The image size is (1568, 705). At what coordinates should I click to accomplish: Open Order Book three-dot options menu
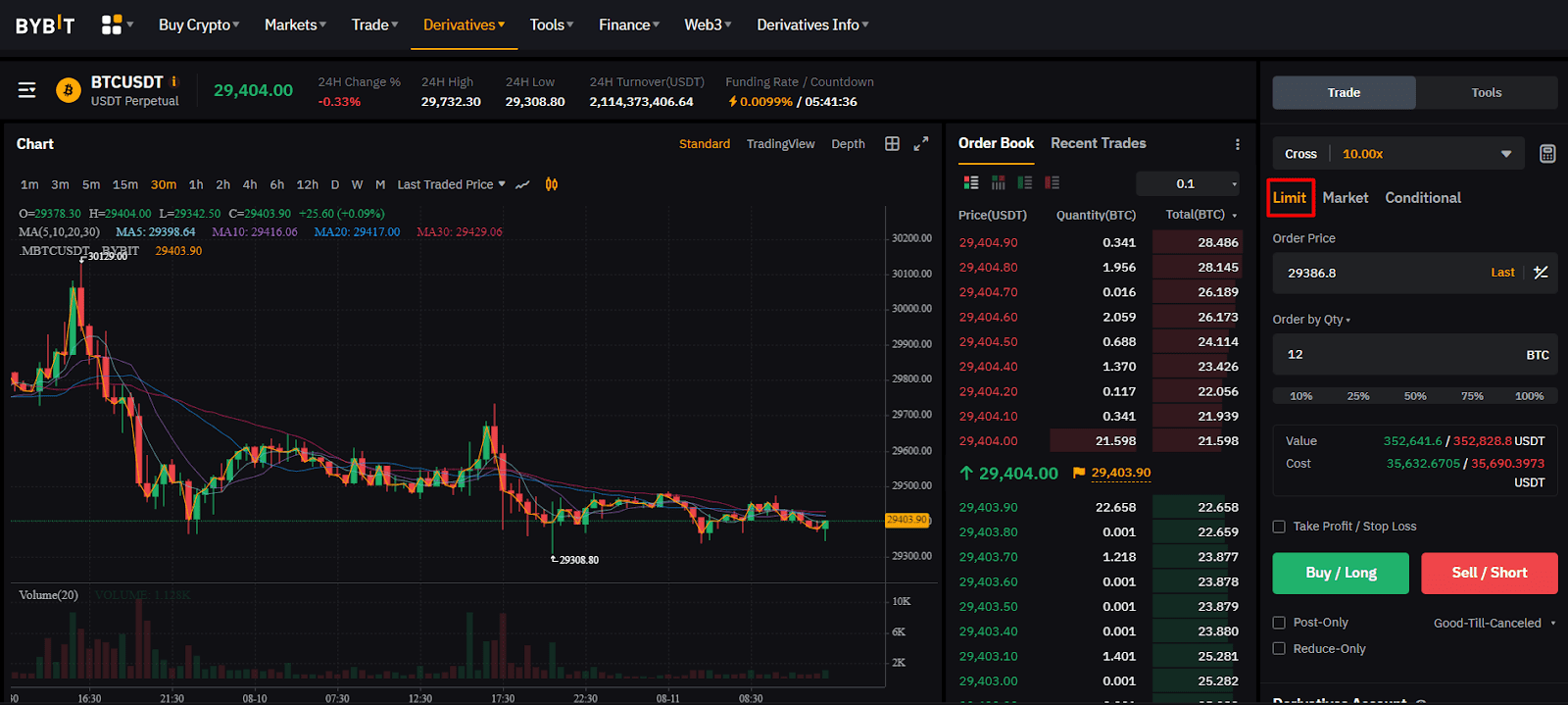(1238, 144)
